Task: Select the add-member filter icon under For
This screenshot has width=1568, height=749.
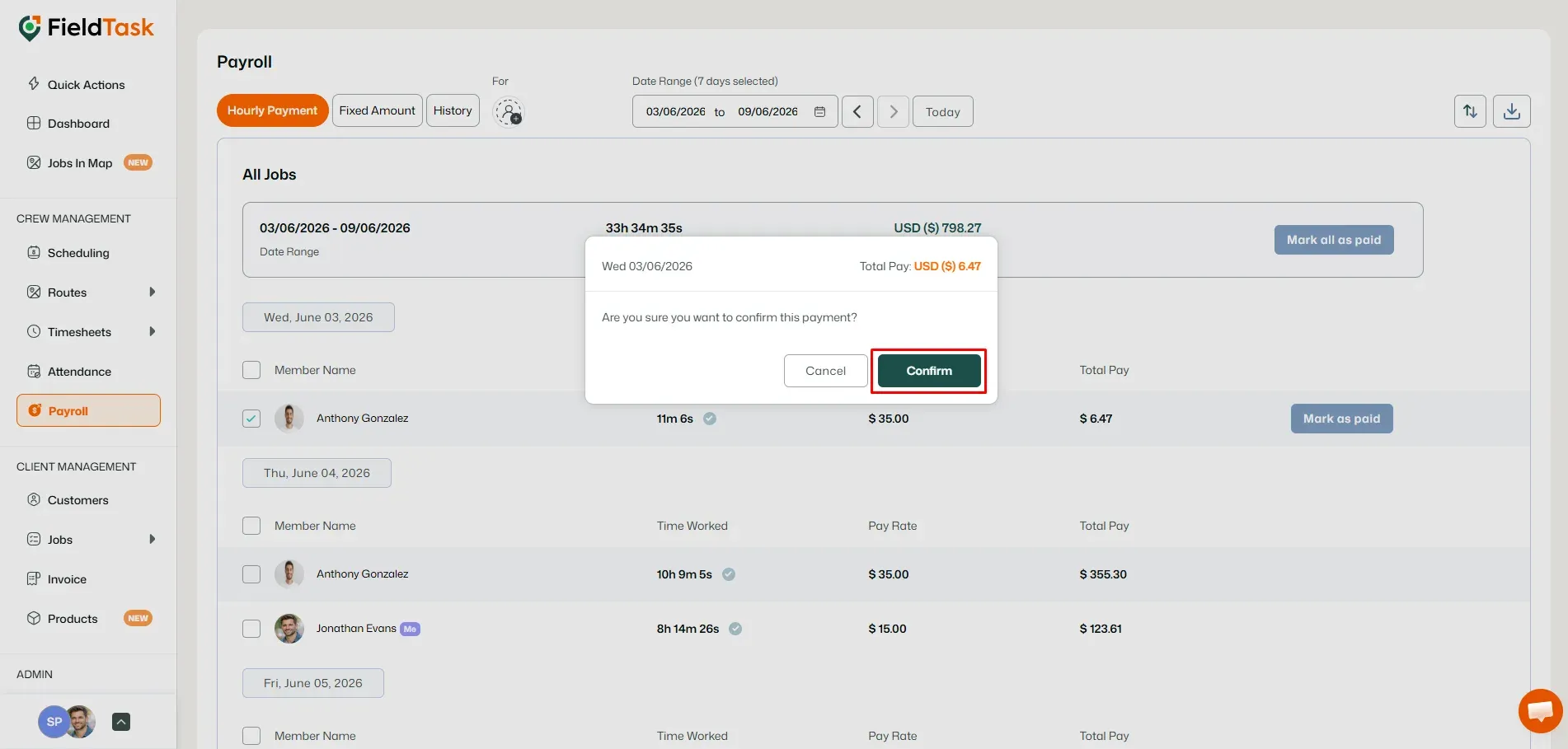Action: tap(509, 112)
